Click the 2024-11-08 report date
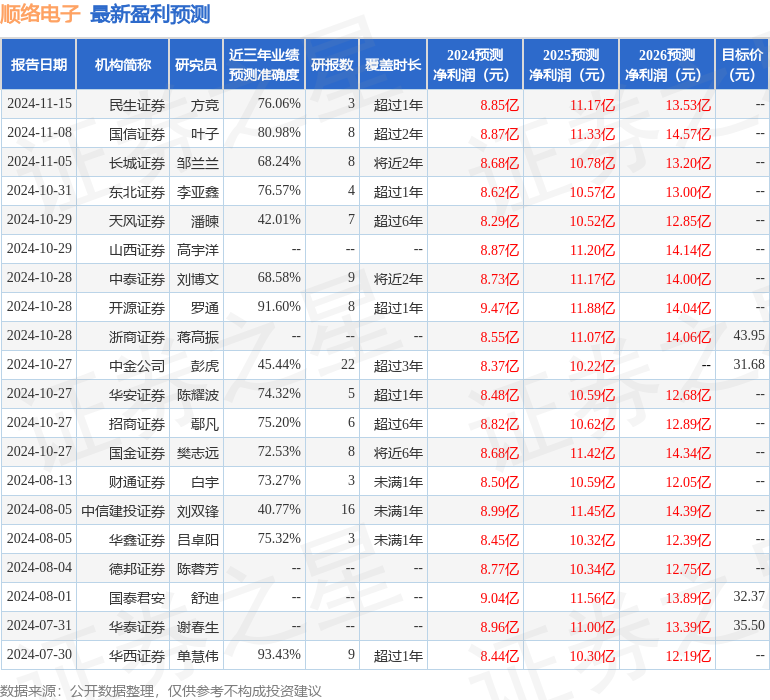The image size is (770, 700). pos(39,132)
